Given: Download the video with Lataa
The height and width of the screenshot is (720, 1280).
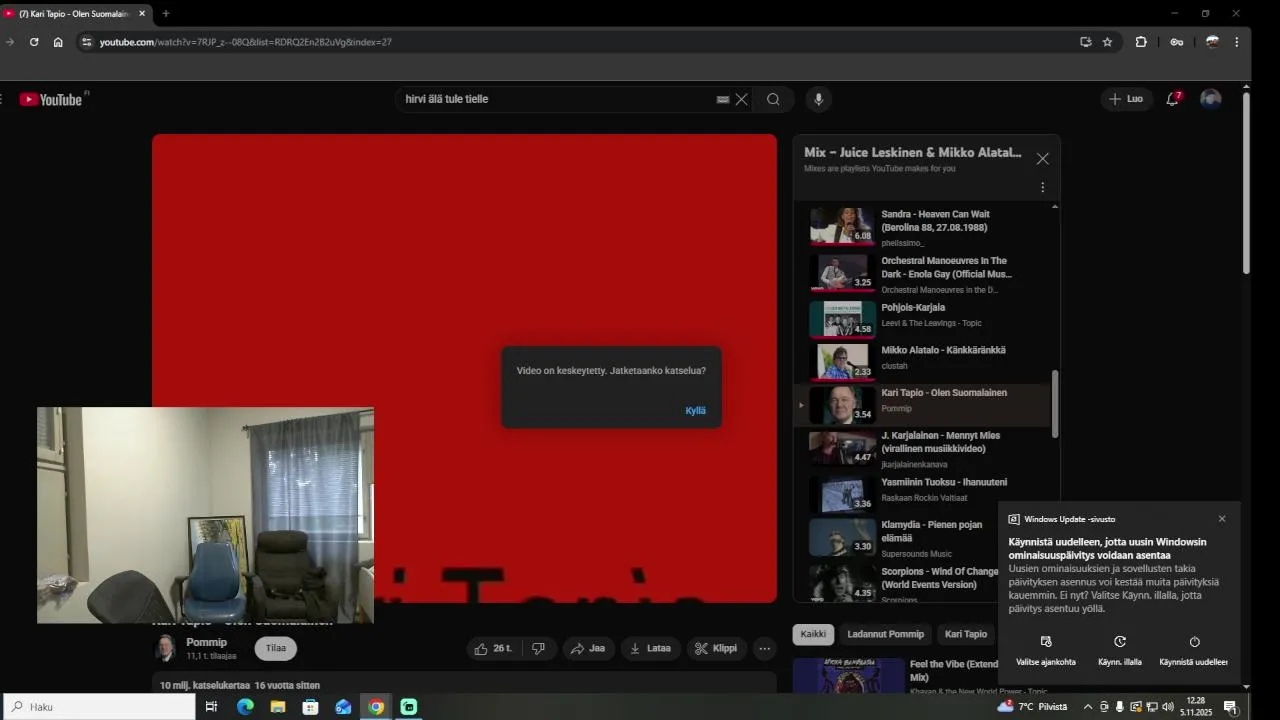Looking at the screenshot, I should coord(650,648).
